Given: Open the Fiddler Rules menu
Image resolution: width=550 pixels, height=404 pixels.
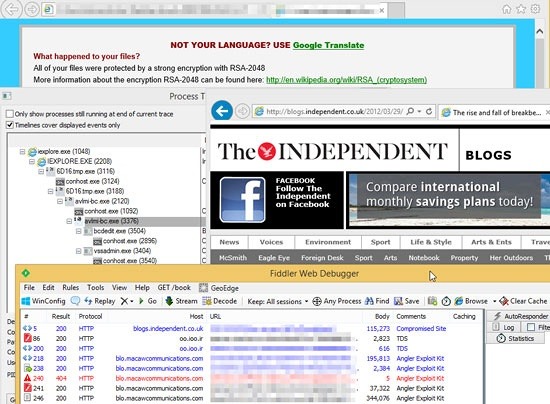Looking at the screenshot, I should [71, 288].
